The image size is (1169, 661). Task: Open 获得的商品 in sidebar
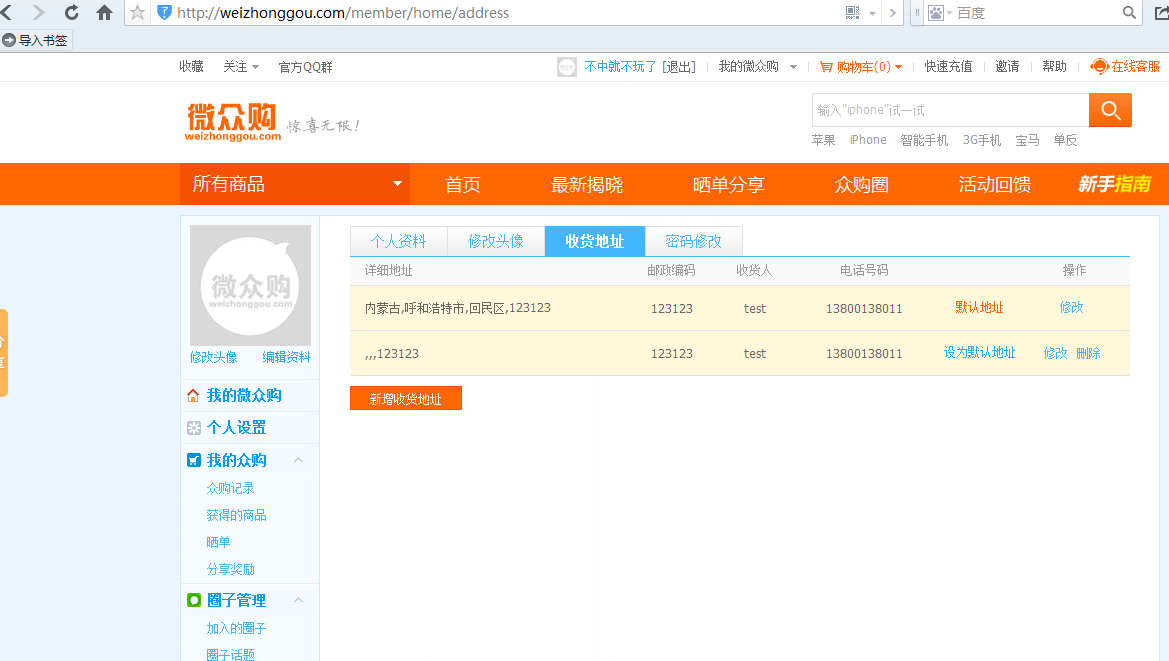236,515
